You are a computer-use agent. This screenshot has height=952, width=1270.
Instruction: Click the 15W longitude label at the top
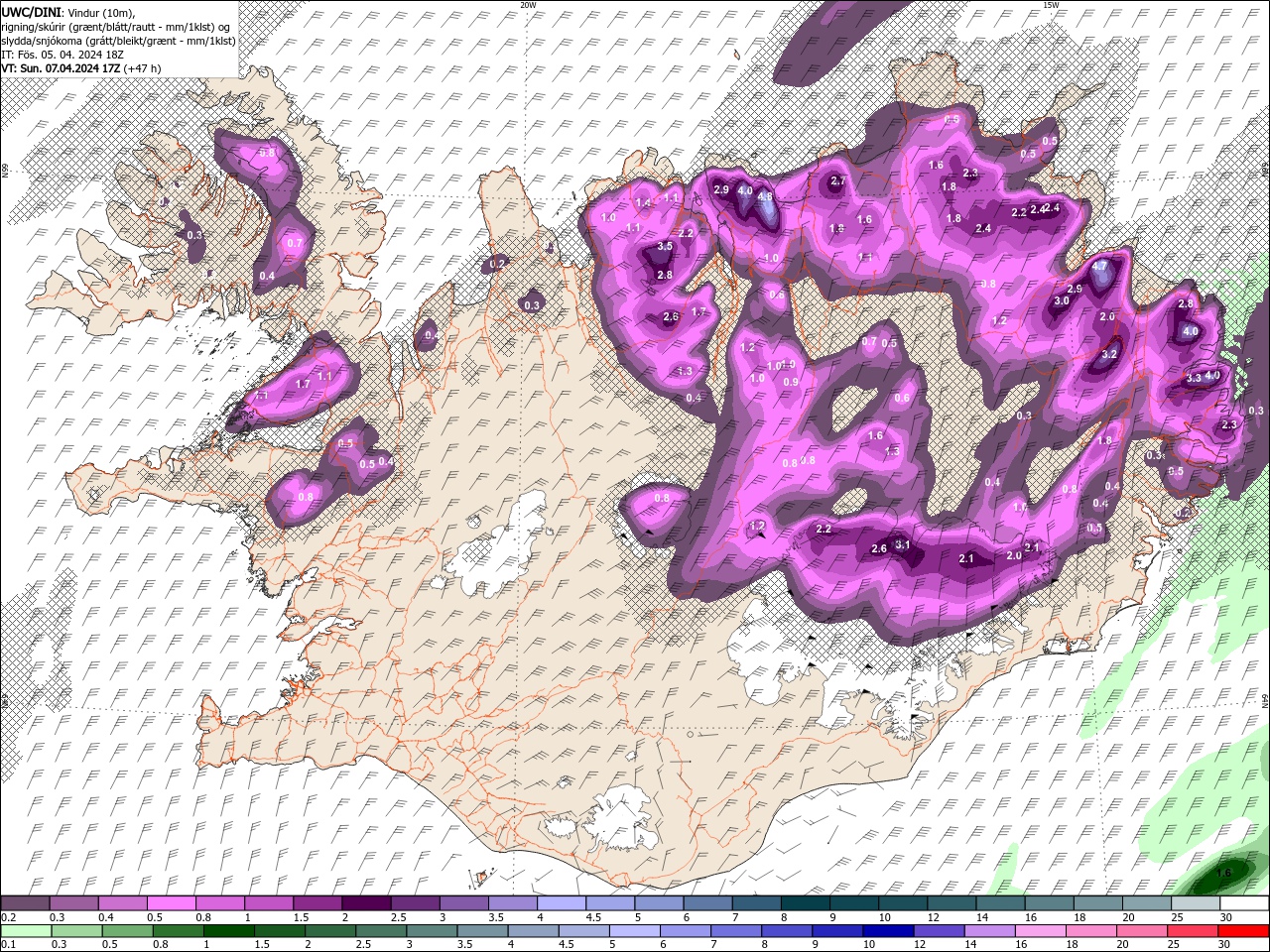(x=1050, y=5)
